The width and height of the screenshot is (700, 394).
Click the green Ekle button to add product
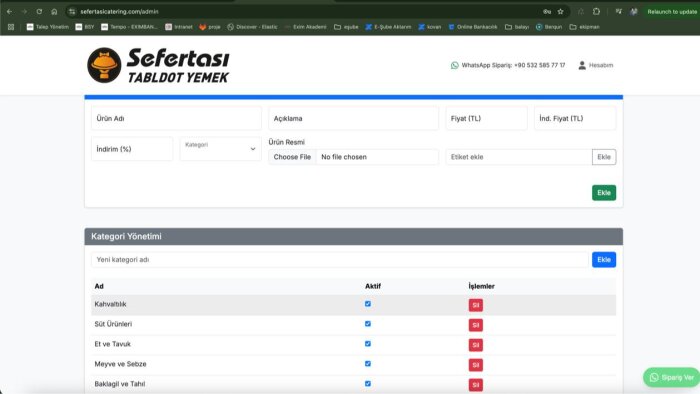click(604, 193)
